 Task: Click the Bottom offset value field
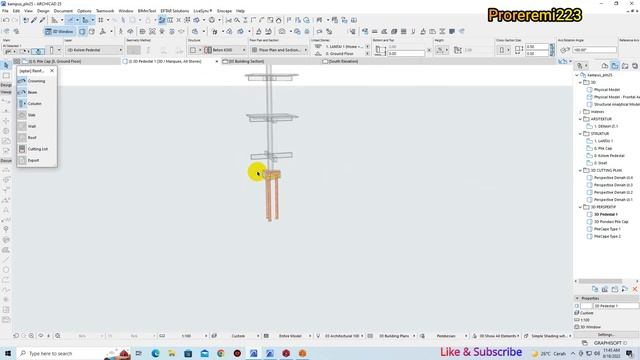click(x=406, y=53)
